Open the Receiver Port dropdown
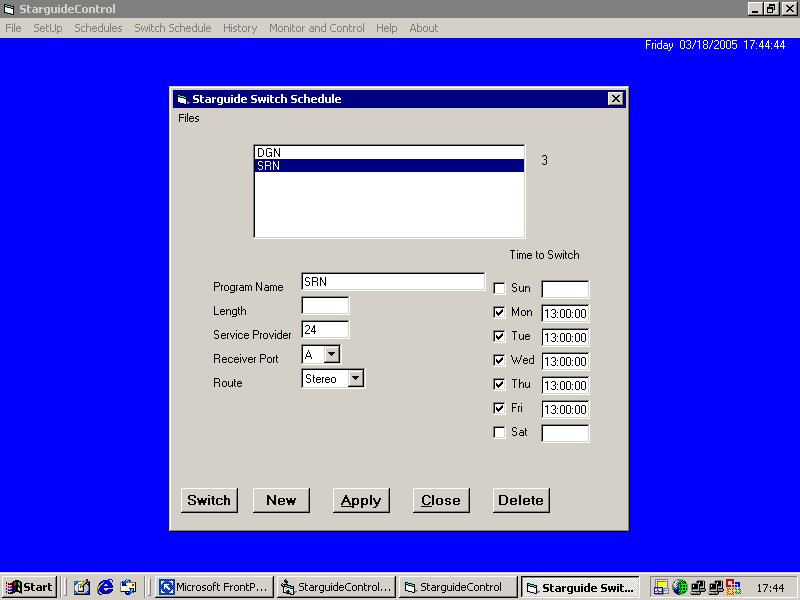Viewport: 800px width, 600px height. tap(332, 354)
